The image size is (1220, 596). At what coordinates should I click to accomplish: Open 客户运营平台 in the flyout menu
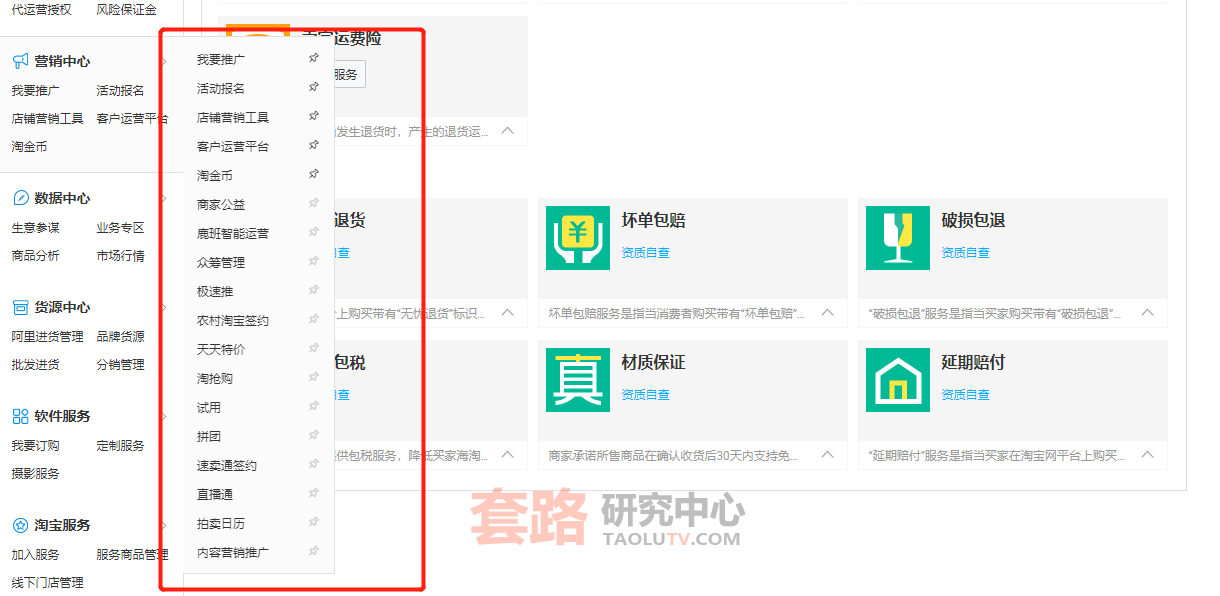(233, 147)
